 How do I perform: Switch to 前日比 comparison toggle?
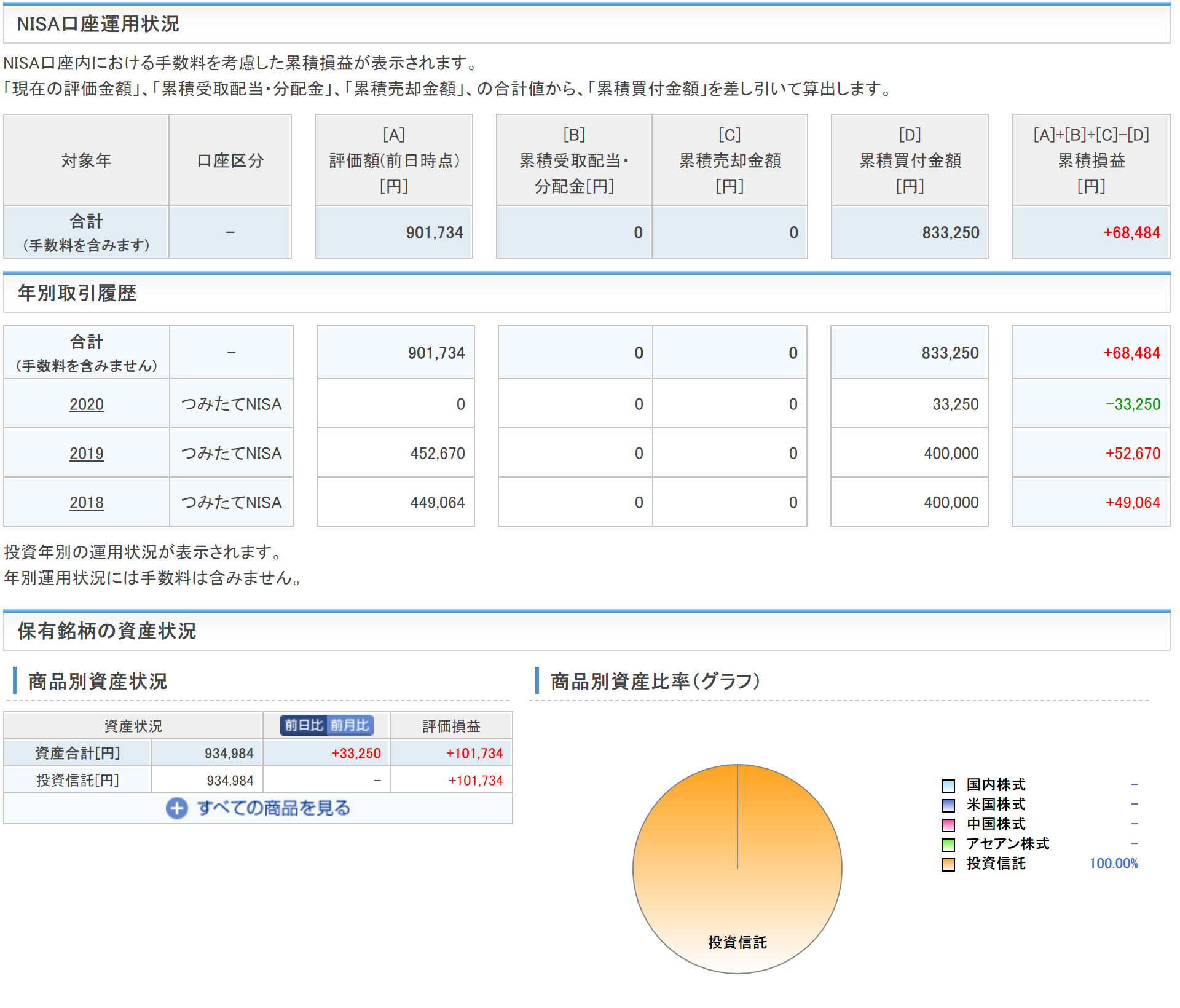click(x=304, y=725)
